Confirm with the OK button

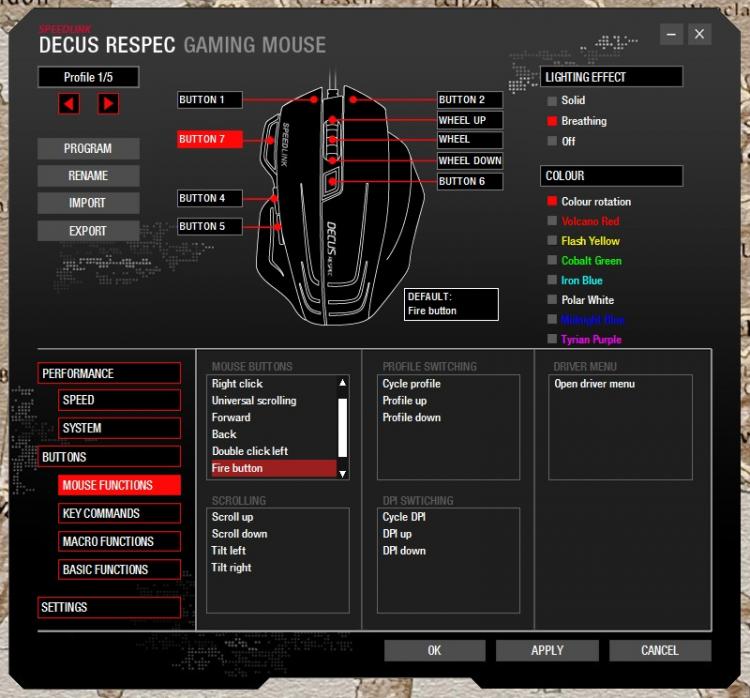(x=435, y=651)
